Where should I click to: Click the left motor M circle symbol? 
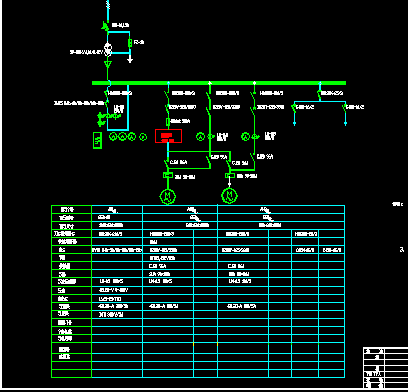168,196
